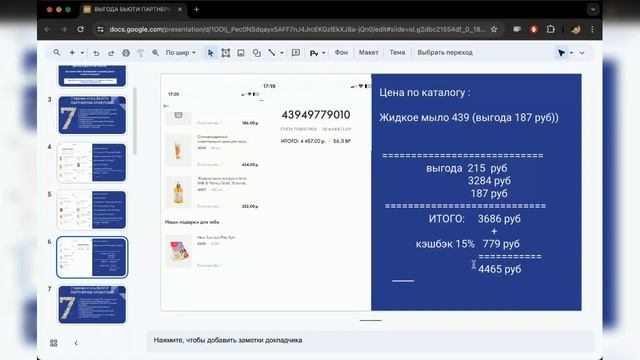
Task: Click the docs.google.com address bar
Action: click(x=297, y=29)
